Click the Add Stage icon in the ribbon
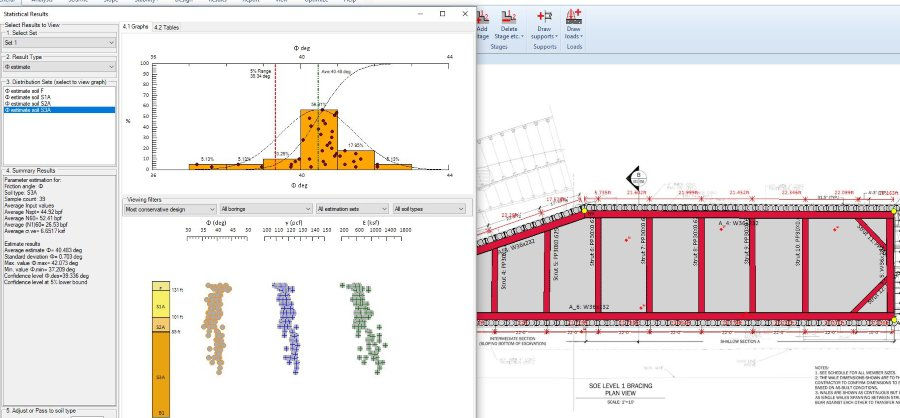This screenshot has height=418, width=900. tap(483, 17)
